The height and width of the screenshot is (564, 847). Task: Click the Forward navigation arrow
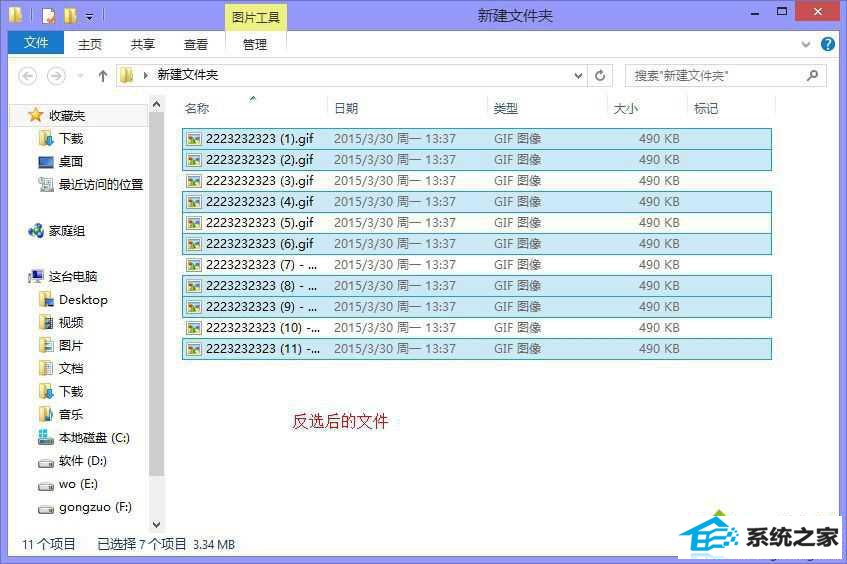(56, 76)
